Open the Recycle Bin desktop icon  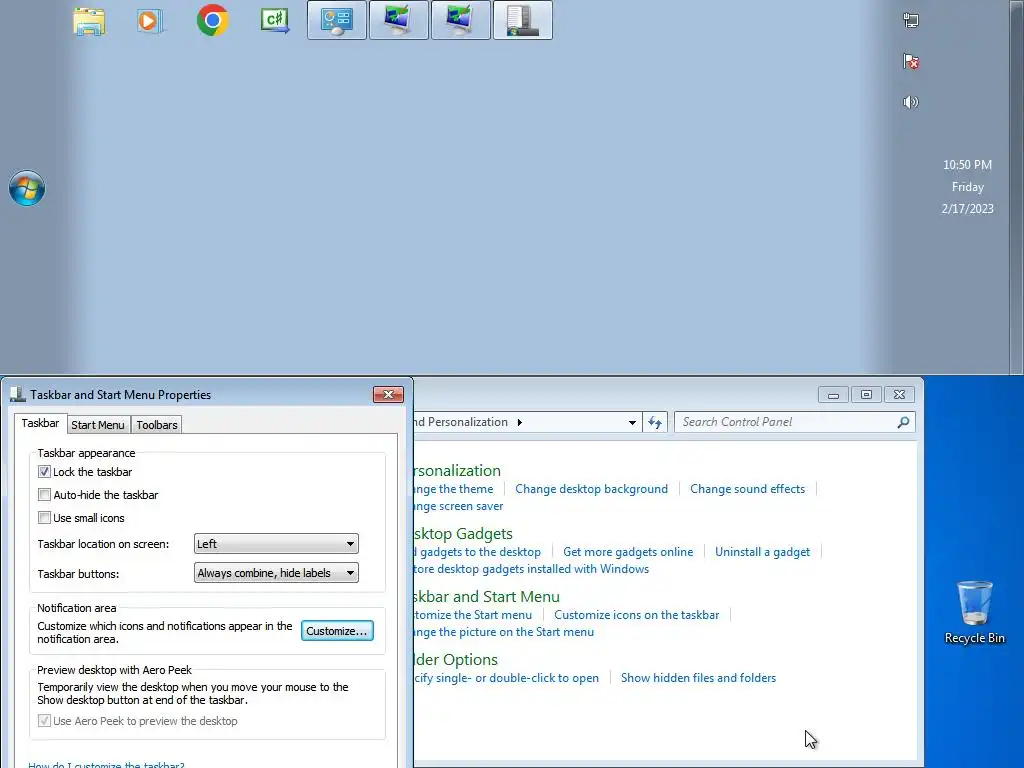click(974, 612)
